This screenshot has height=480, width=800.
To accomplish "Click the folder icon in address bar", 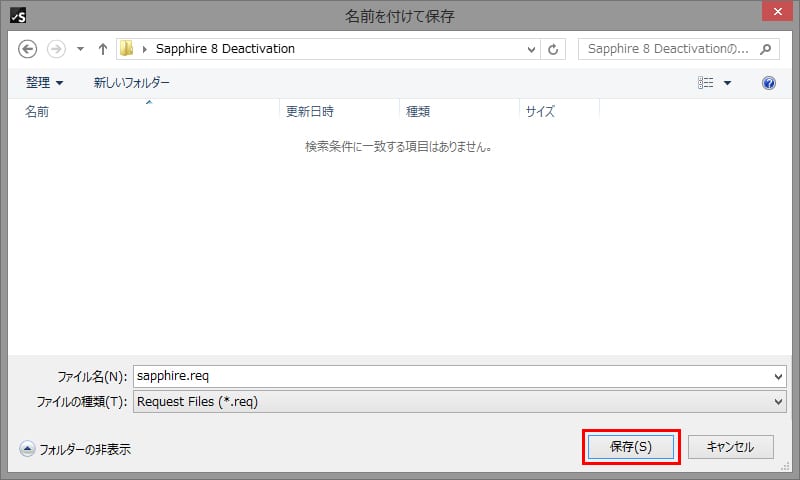I will pyautogui.click(x=127, y=48).
